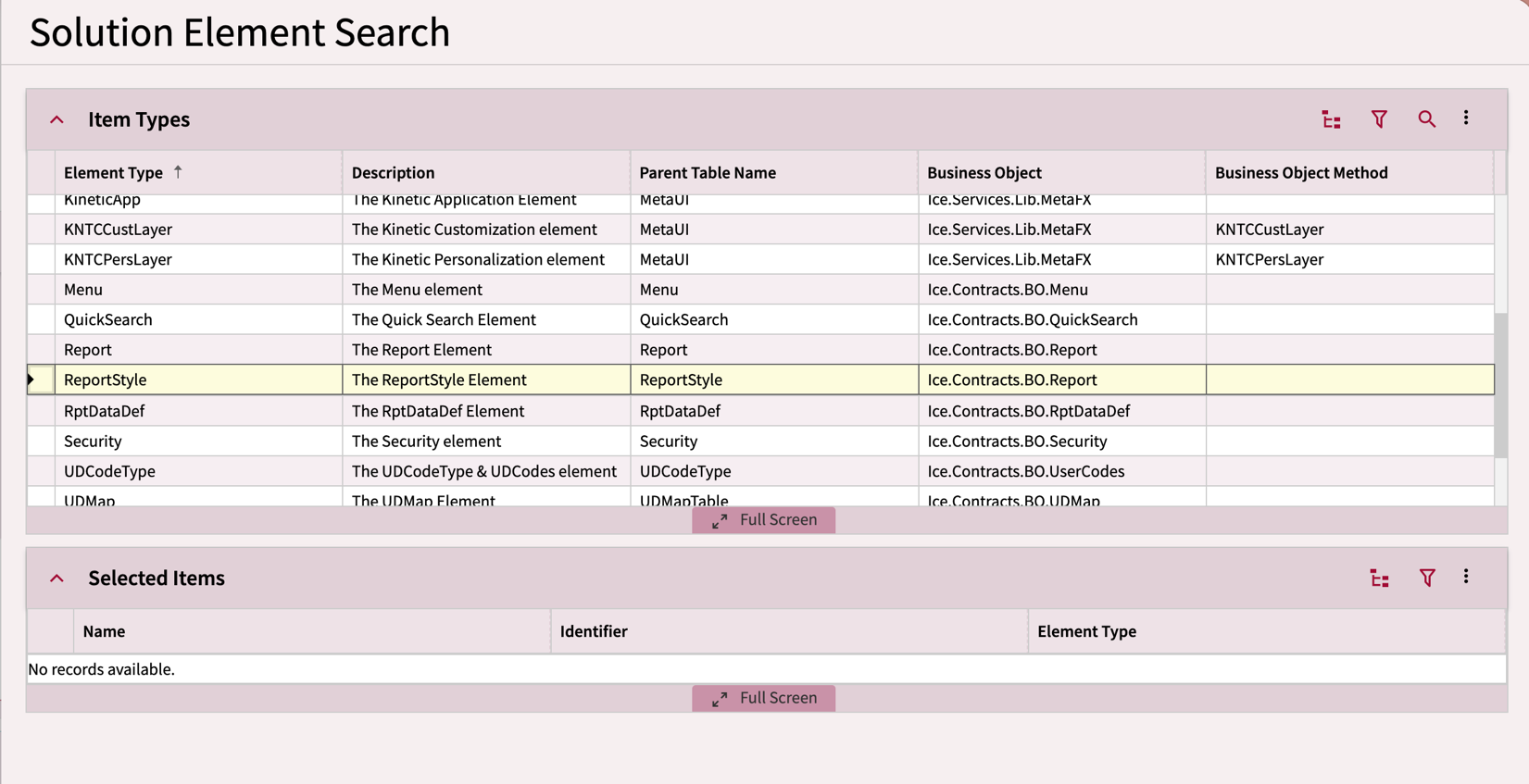1529x784 pixels.
Task: Open grouping icon in Selected Items header
Action: pyautogui.click(x=1380, y=579)
